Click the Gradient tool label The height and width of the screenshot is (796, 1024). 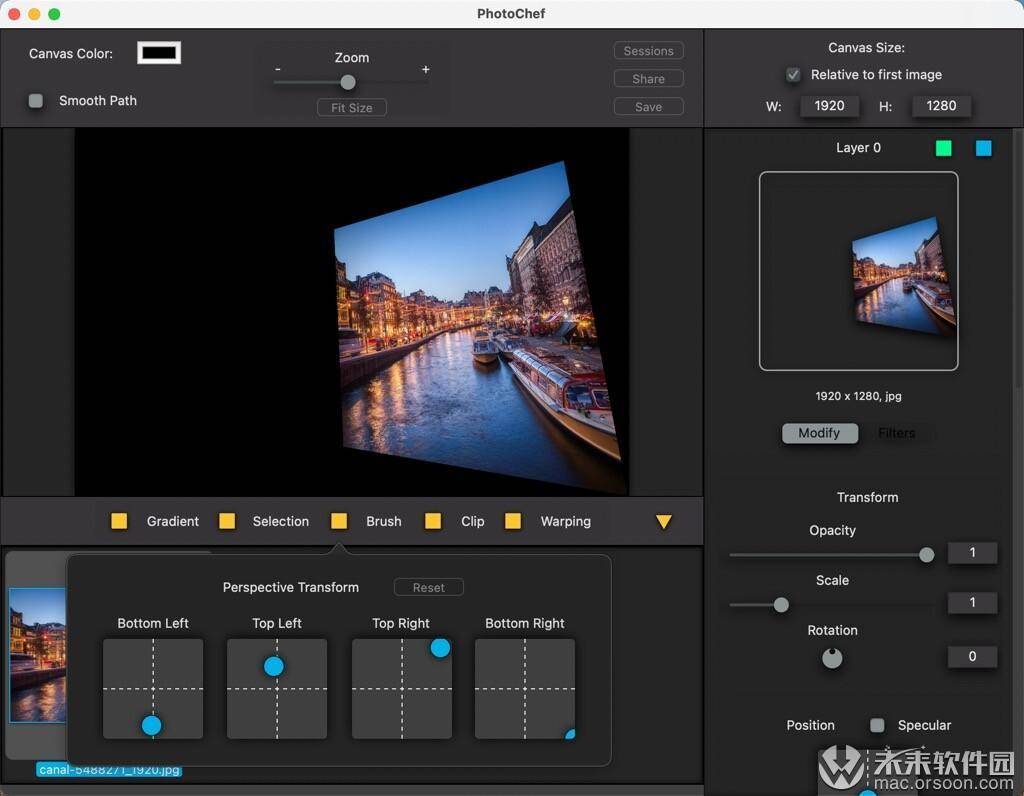coord(172,521)
